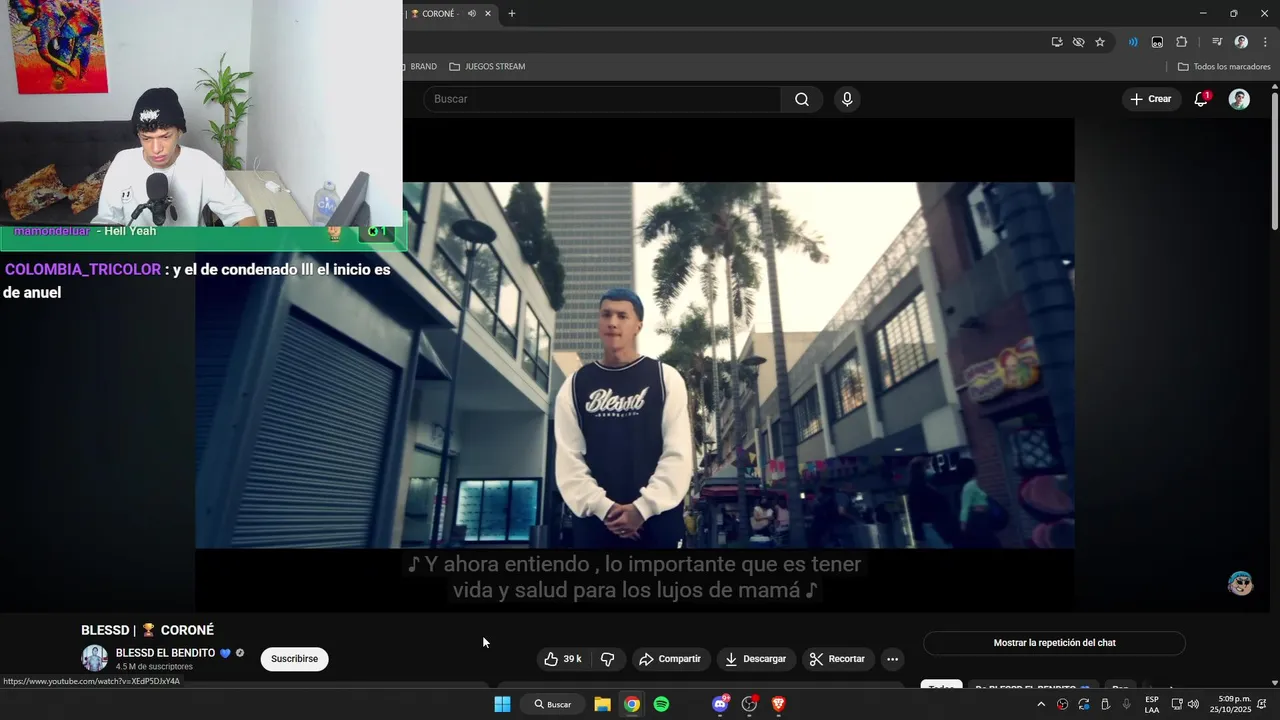
Task: Open more actions three-dot menu
Action: coord(892,659)
